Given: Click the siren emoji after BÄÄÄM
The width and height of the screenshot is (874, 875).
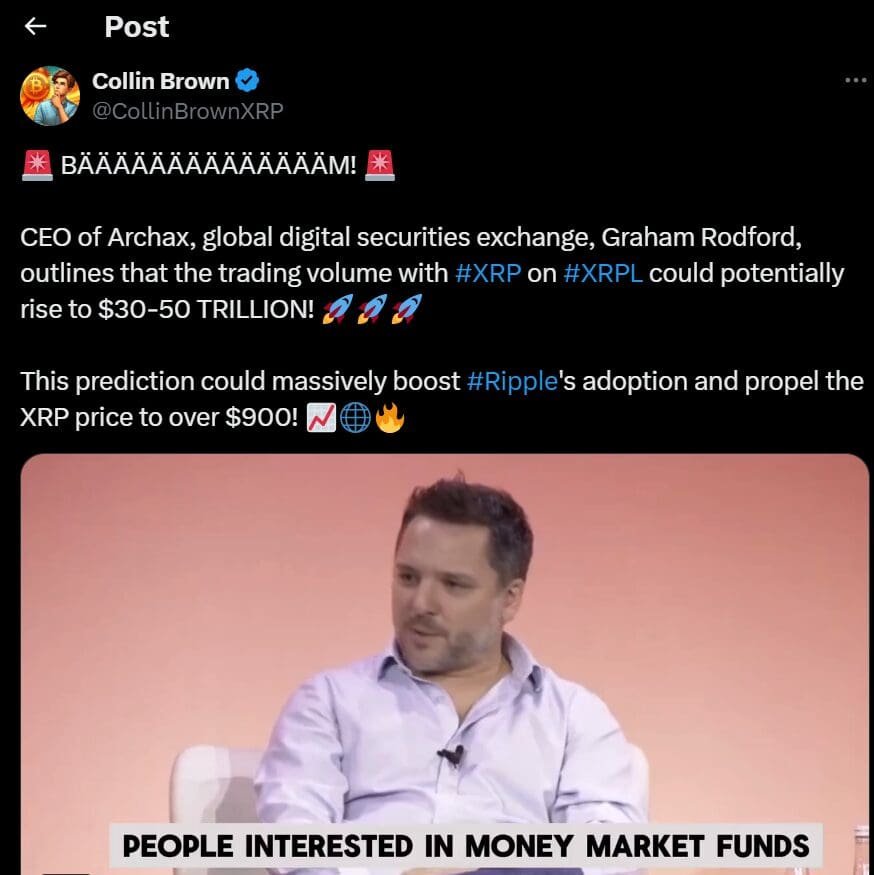Looking at the screenshot, I should pyautogui.click(x=380, y=165).
